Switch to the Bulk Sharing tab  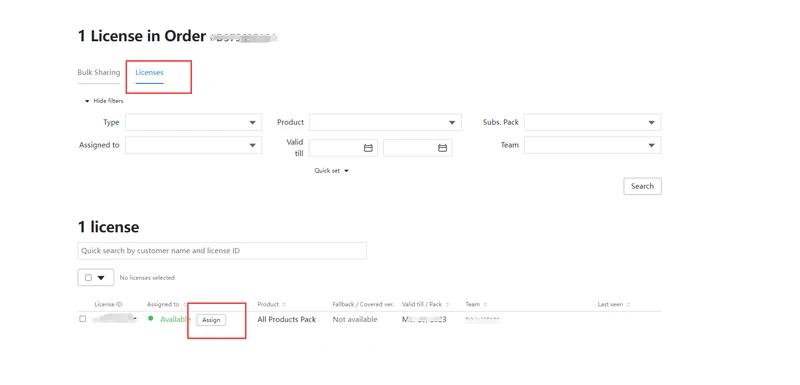[98, 72]
